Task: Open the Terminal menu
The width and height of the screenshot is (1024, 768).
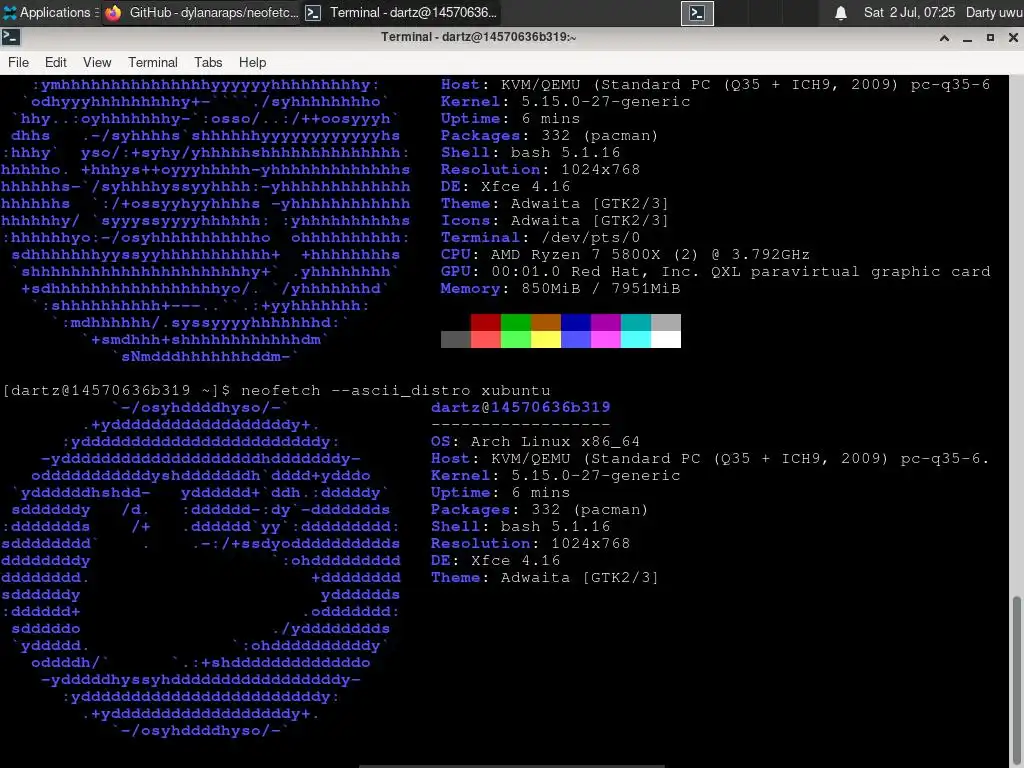Action: 153,62
